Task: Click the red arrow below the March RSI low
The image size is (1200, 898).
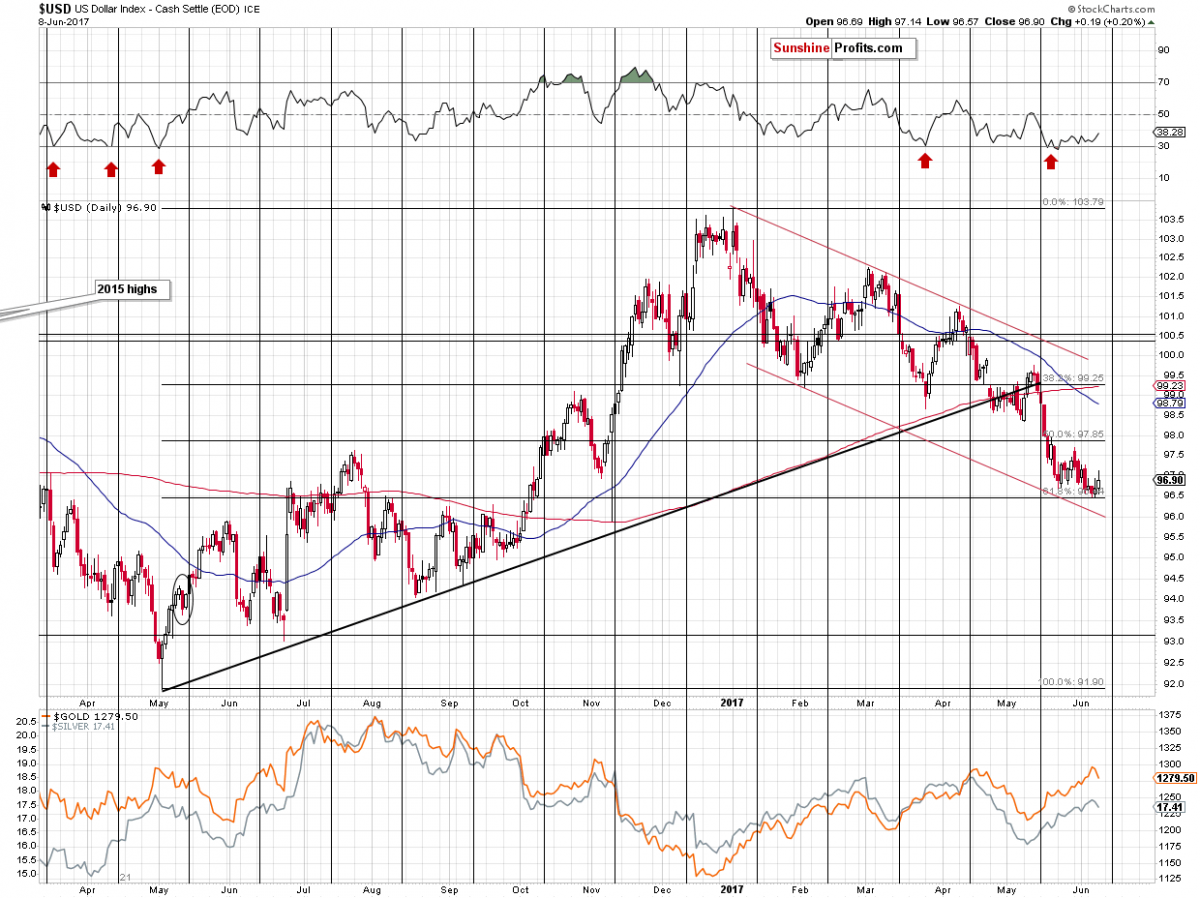Action: pos(925,162)
